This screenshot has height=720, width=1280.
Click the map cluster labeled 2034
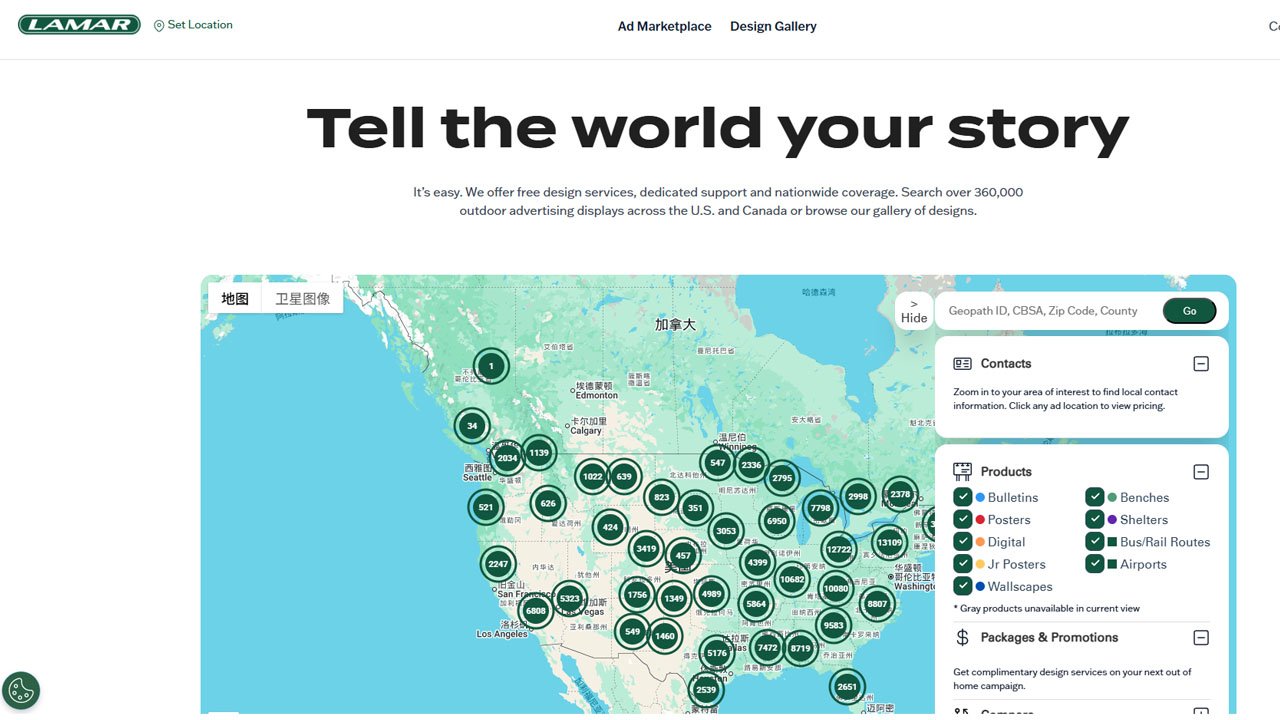point(507,458)
